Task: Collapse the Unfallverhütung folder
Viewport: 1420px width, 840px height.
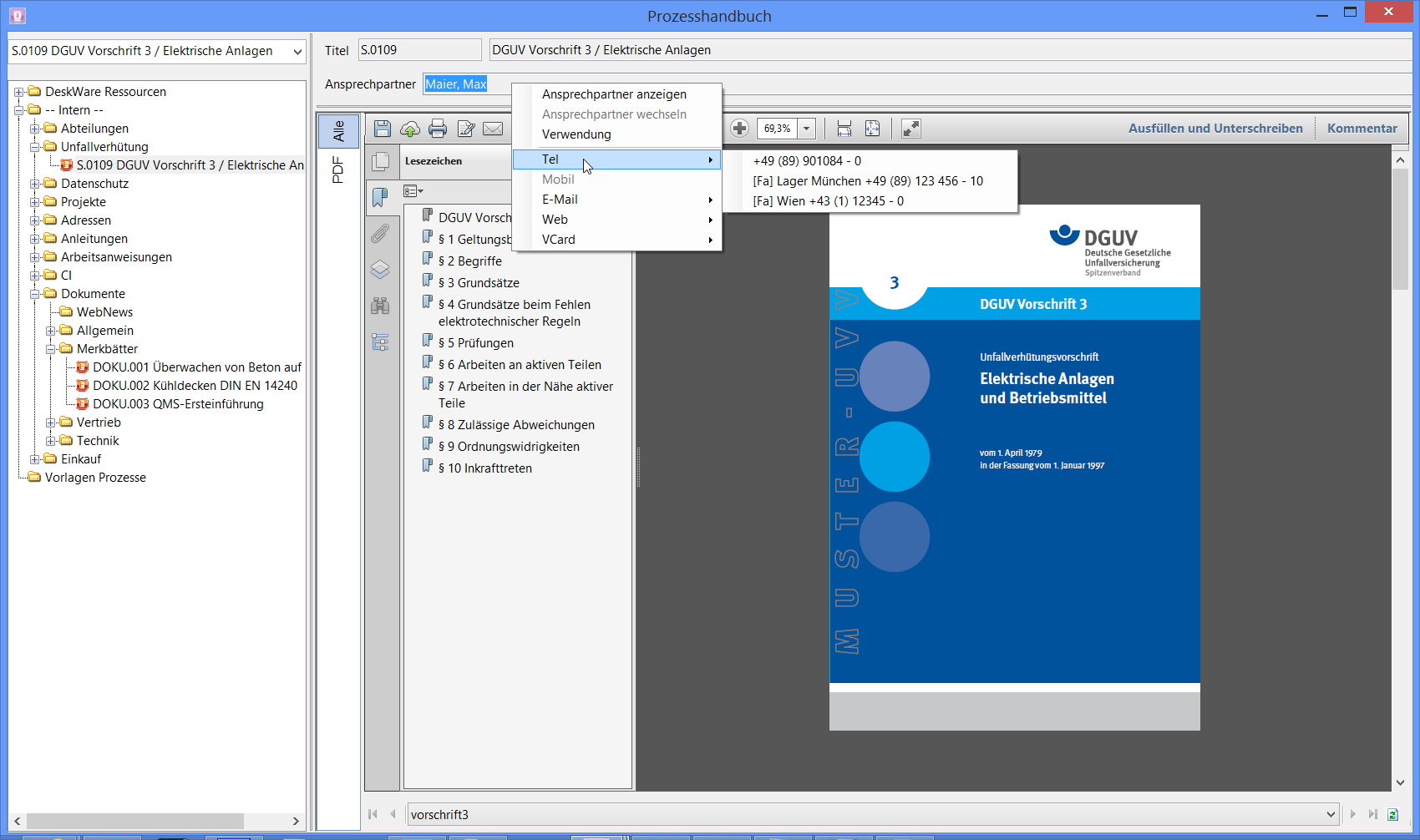Action: tap(35, 147)
